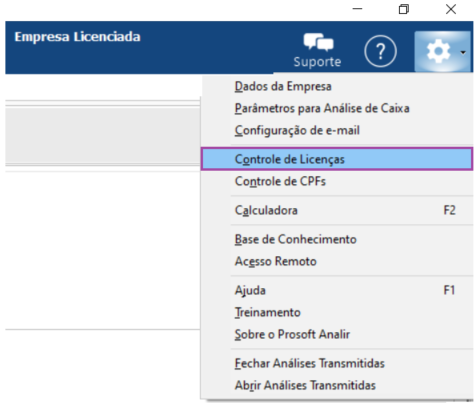Click the Empresa Licenciada header title
Screen dimensions: 476x403
click(x=77, y=37)
